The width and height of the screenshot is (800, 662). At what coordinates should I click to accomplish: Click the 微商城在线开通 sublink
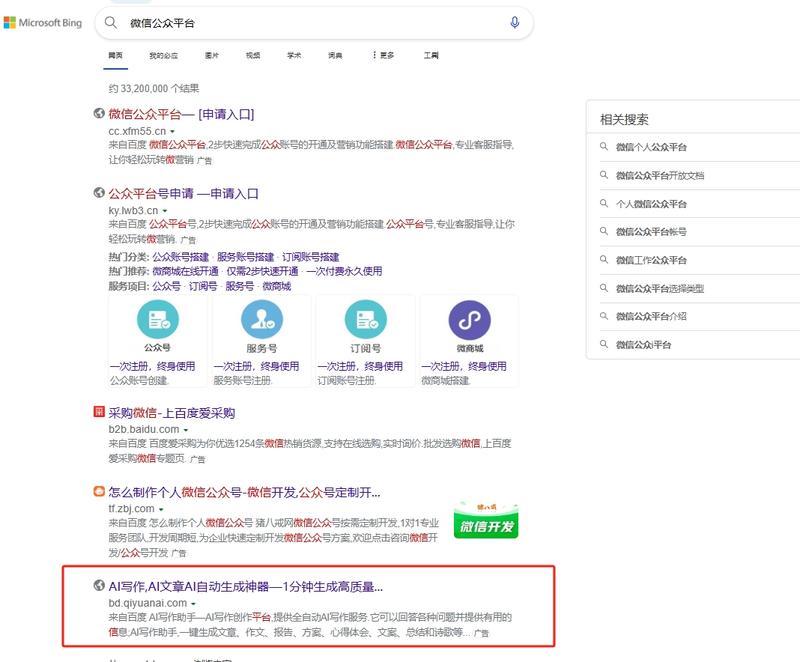(x=185, y=271)
